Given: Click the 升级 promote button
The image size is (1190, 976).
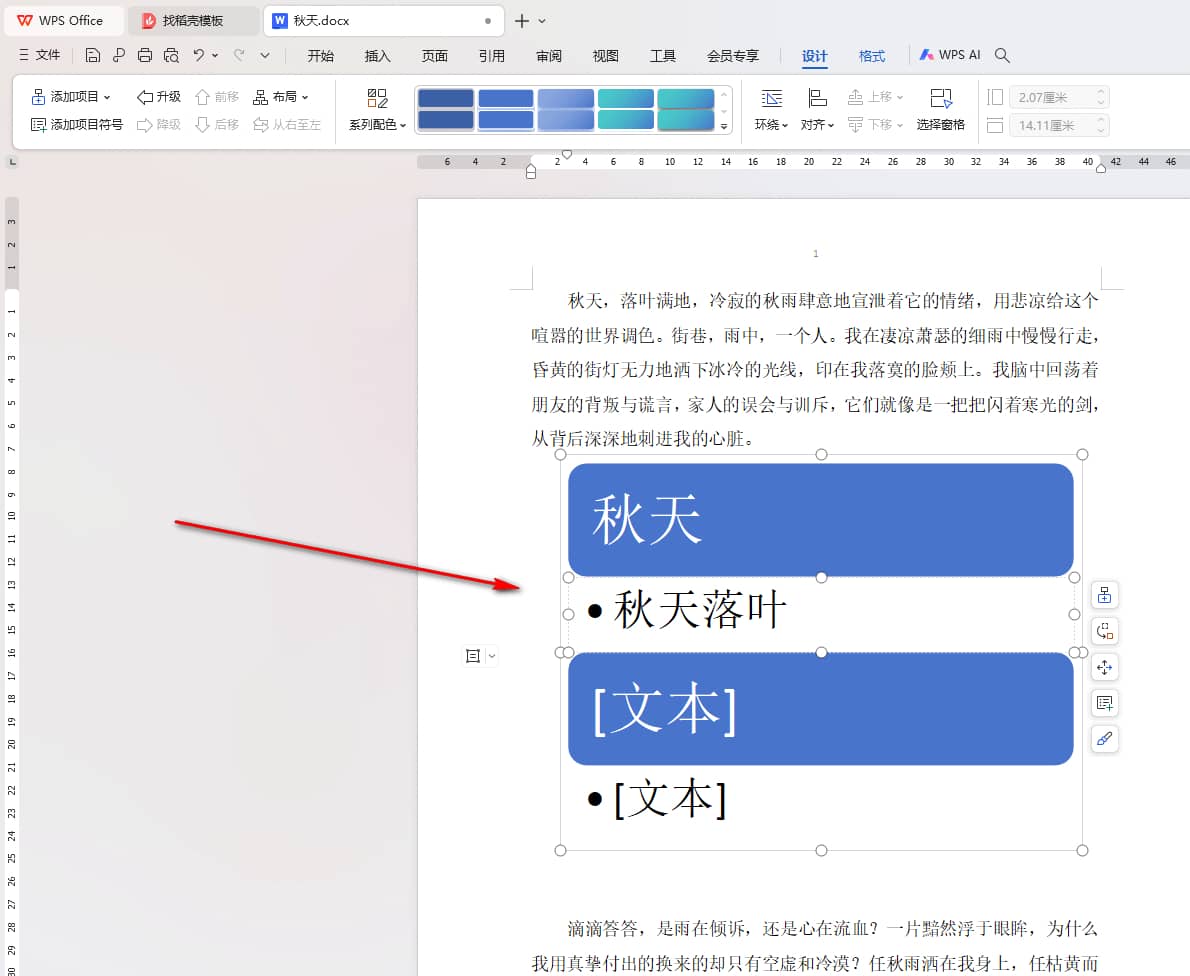Looking at the screenshot, I should 159,96.
